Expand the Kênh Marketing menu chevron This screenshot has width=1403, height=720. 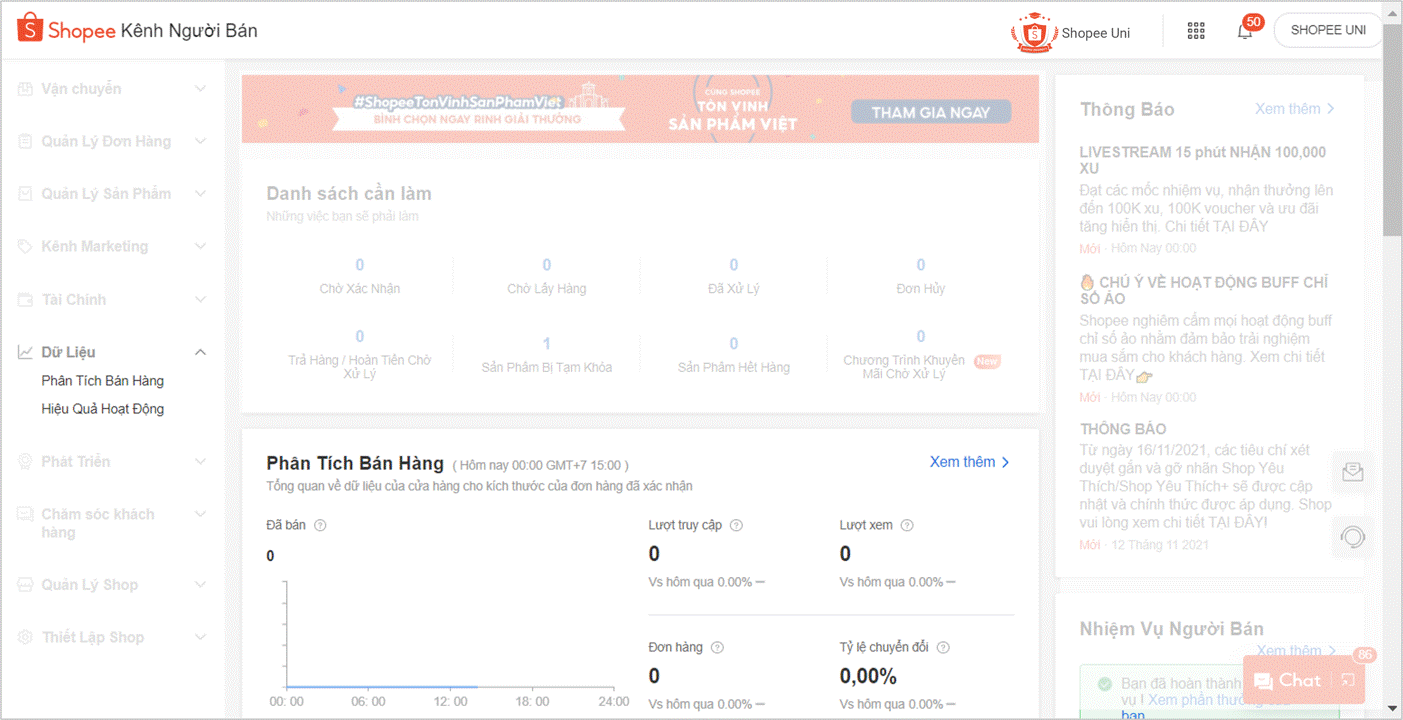(x=200, y=246)
